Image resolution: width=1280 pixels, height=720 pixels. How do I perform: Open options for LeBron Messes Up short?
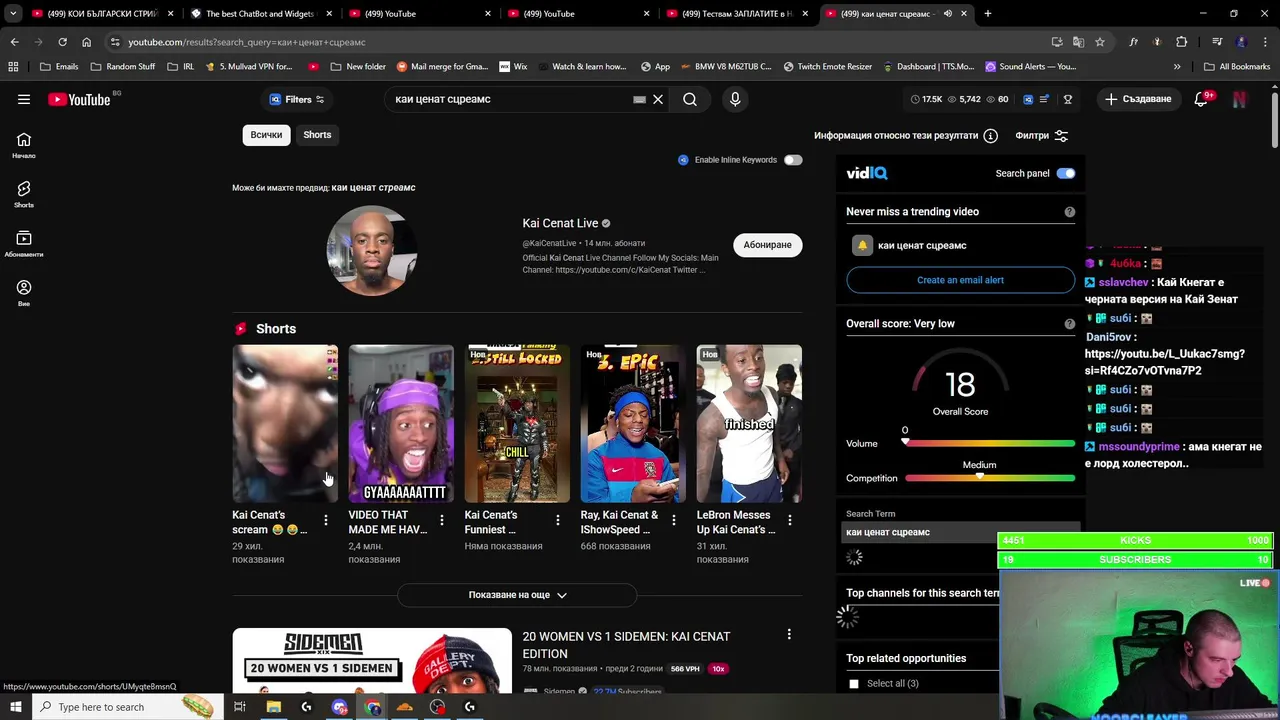click(789, 520)
